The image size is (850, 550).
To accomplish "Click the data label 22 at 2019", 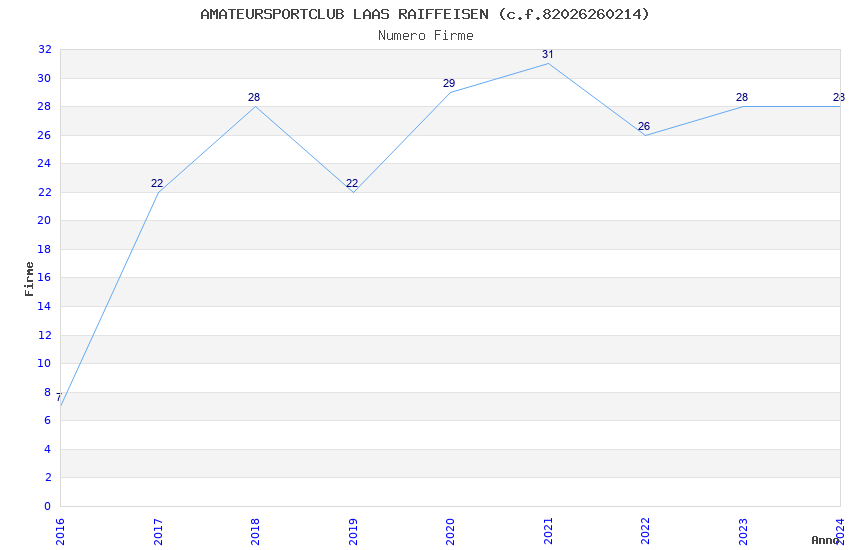I will (x=352, y=183).
